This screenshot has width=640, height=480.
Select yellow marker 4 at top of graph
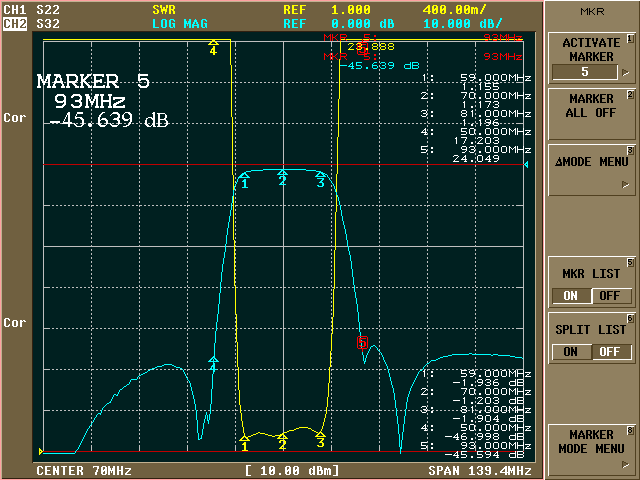(x=213, y=47)
